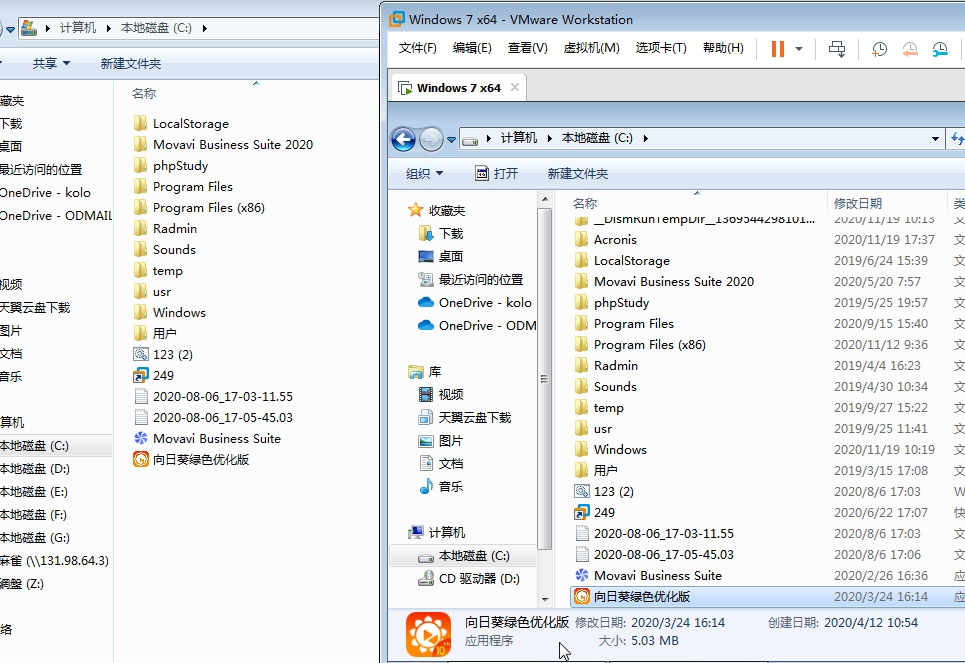Click the 打开 button in the toolbar
965x663 pixels.
pyautogui.click(x=497, y=173)
